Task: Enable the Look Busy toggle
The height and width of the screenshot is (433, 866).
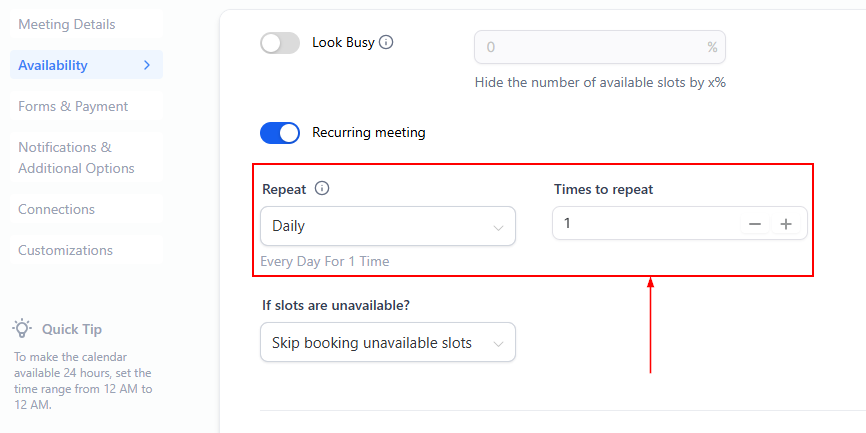Action: click(x=280, y=43)
